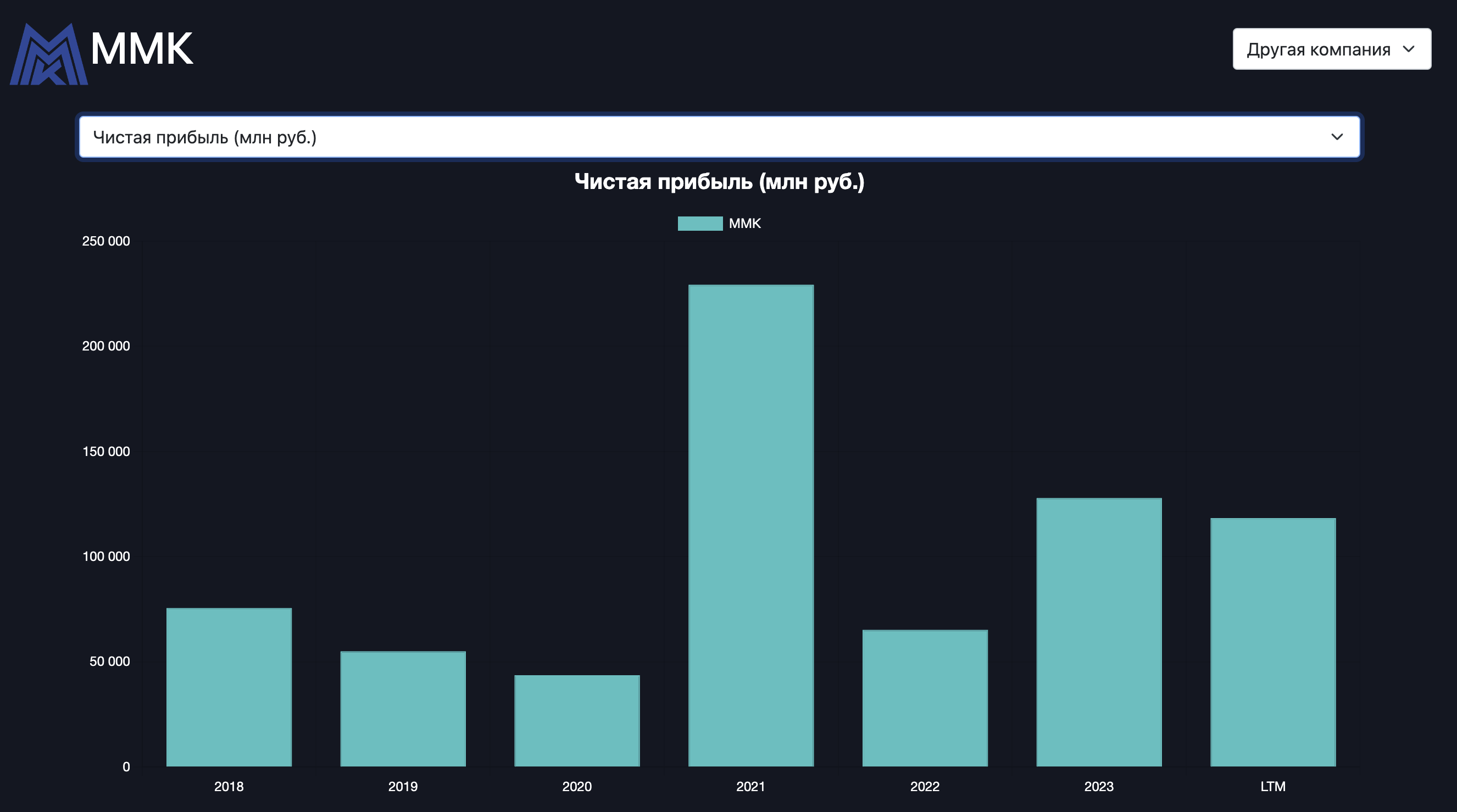Click the '2020' x-axis label
Screen dimensions: 1457x812
point(577,786)
